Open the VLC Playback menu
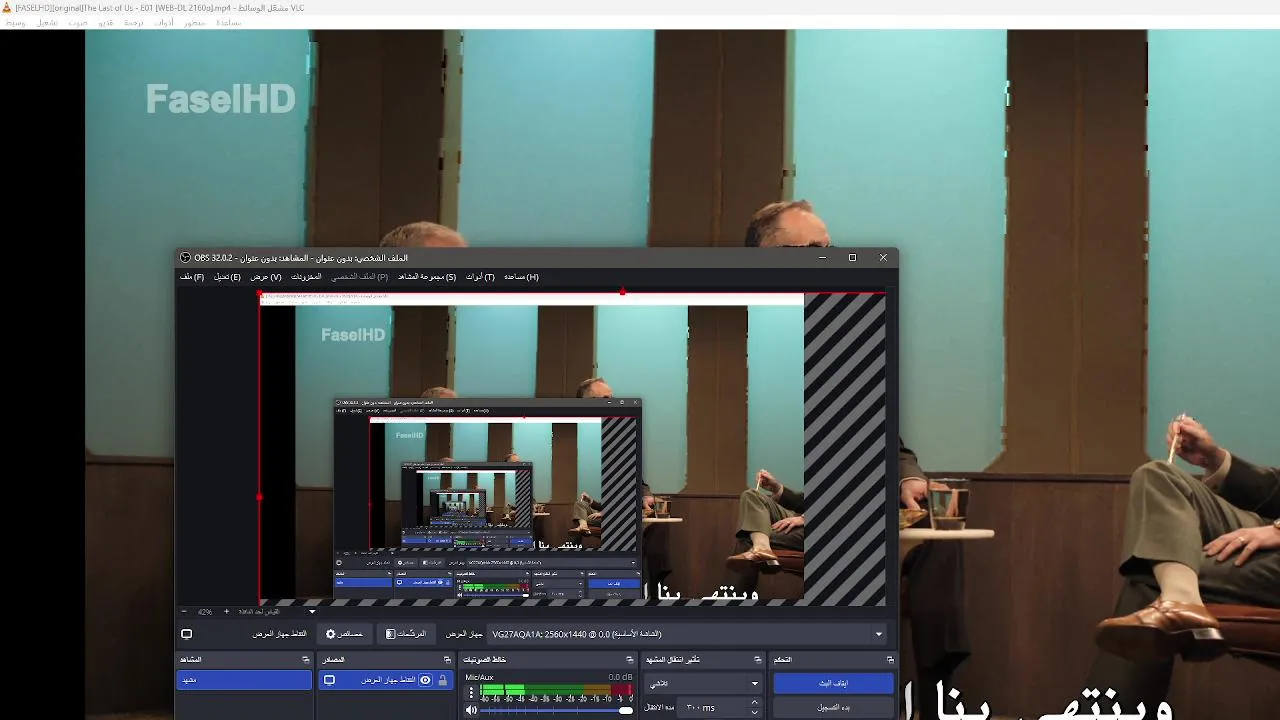 click(47, 22)
